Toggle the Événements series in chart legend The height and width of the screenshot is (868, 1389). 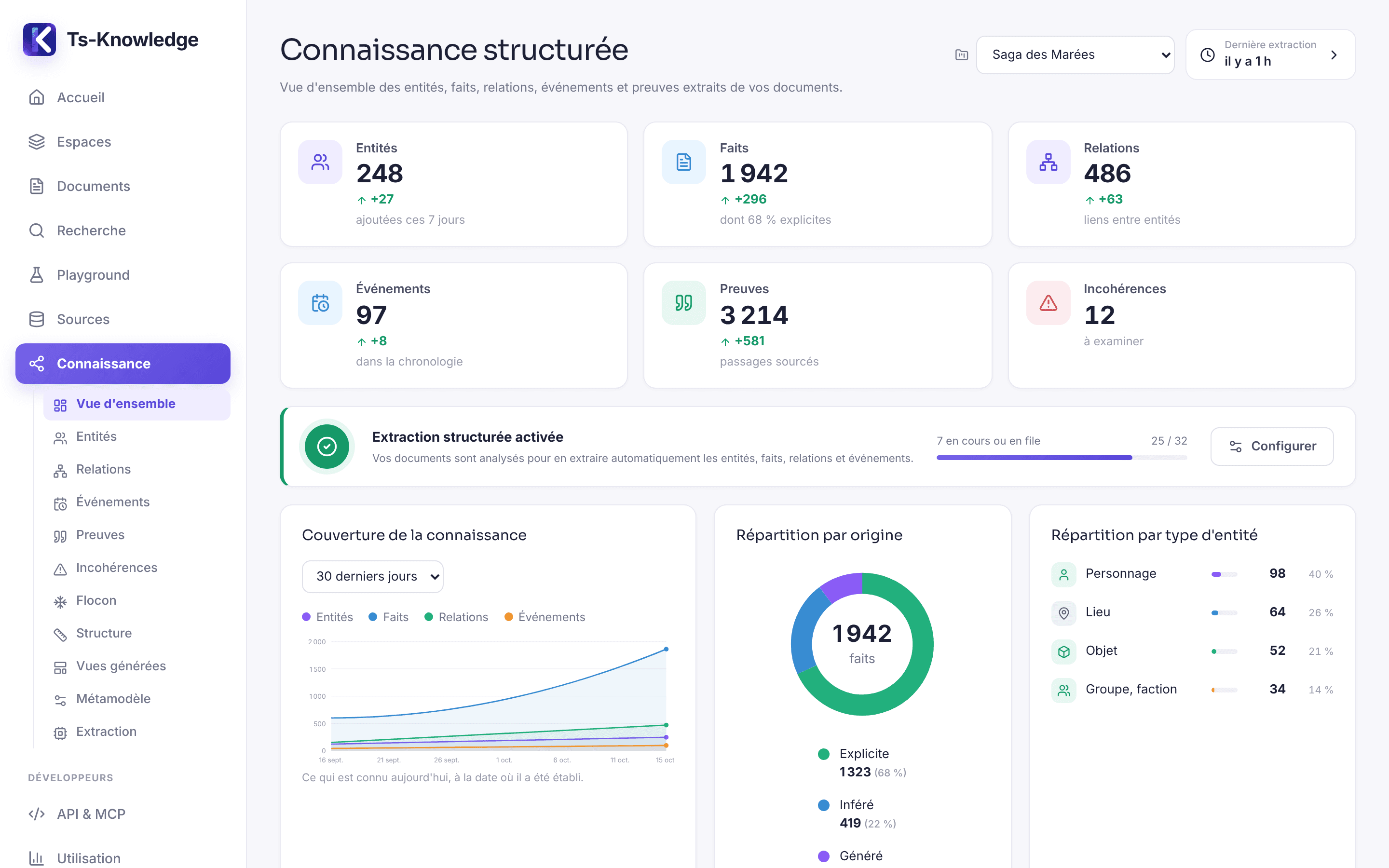[545, 617]
